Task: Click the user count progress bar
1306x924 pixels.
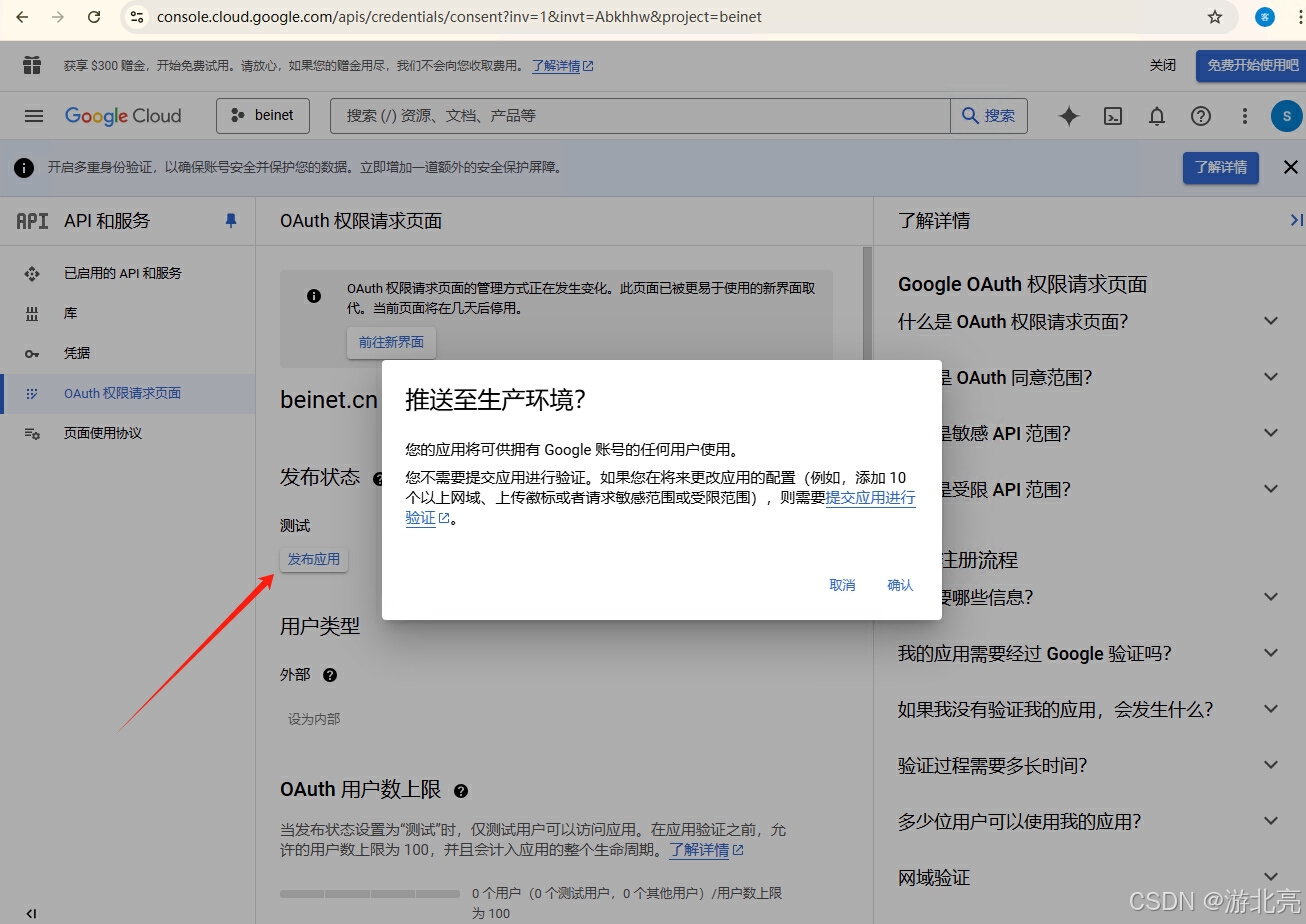Action: click(370, 894)
